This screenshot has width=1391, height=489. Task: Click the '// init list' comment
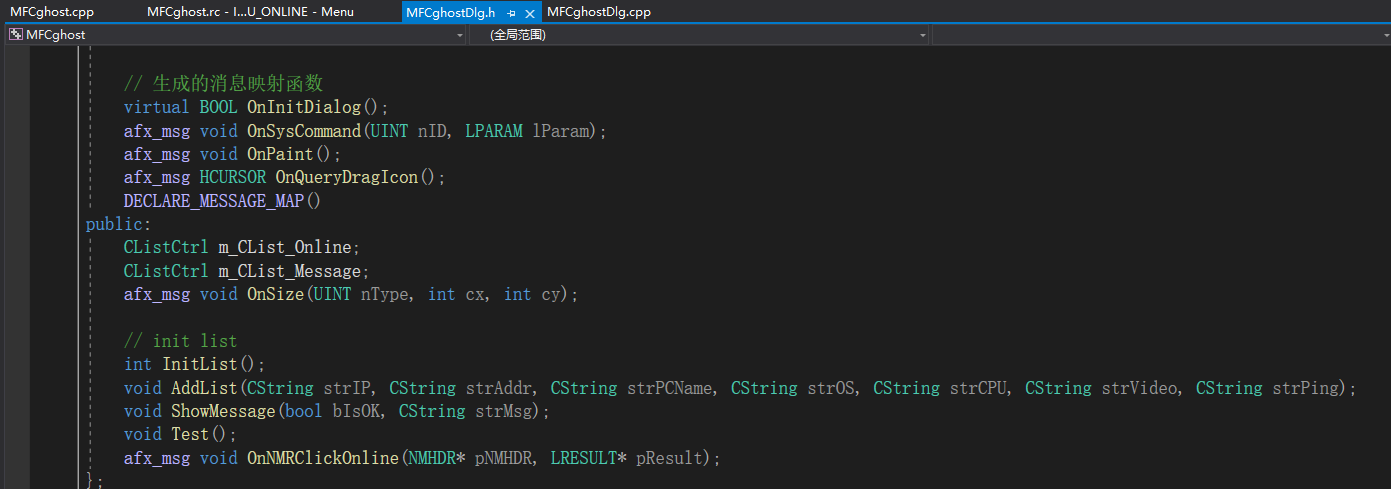[180, 341]
